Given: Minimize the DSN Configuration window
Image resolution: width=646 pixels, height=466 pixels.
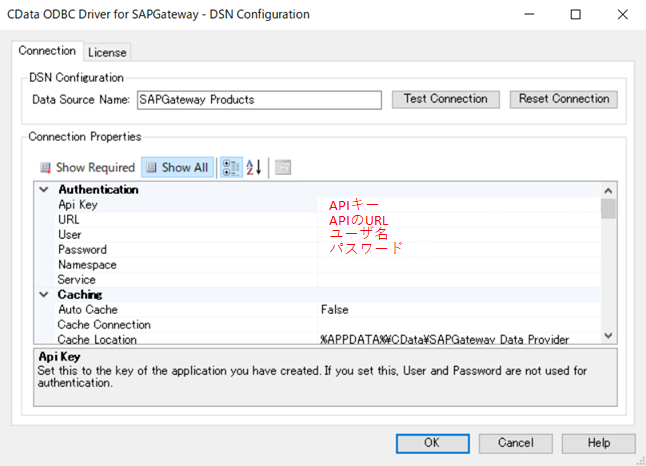Looking at the screenshot, I should (x=529, y=14).
